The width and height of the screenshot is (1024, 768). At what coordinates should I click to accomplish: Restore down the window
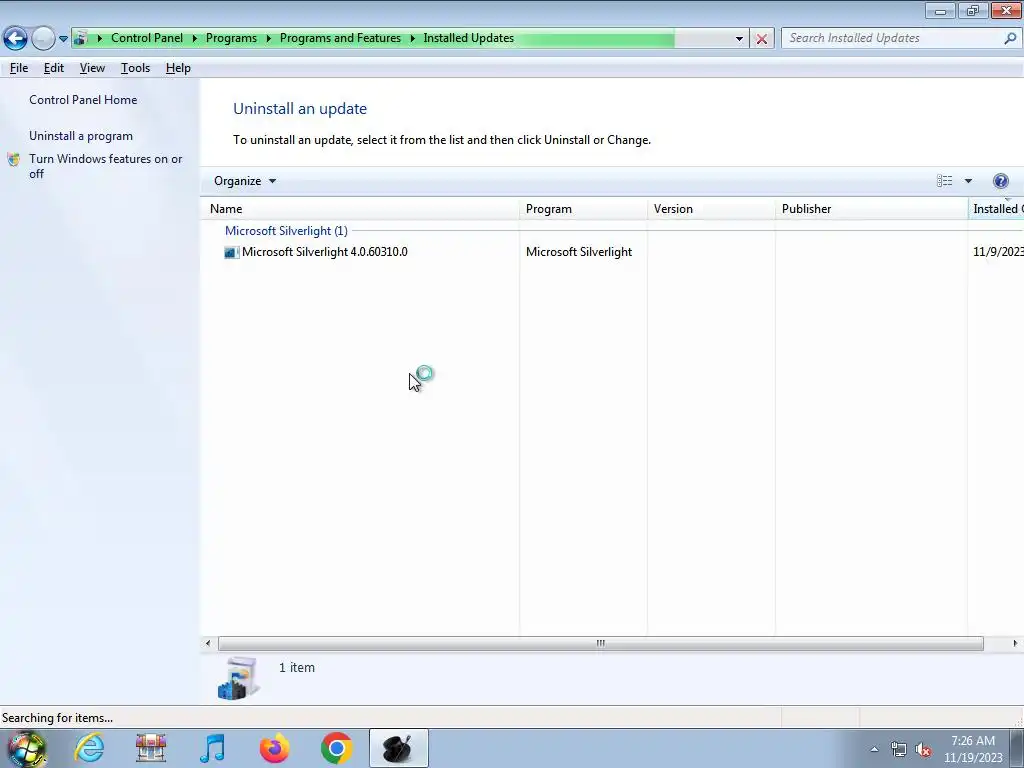(x=973, y=10)
